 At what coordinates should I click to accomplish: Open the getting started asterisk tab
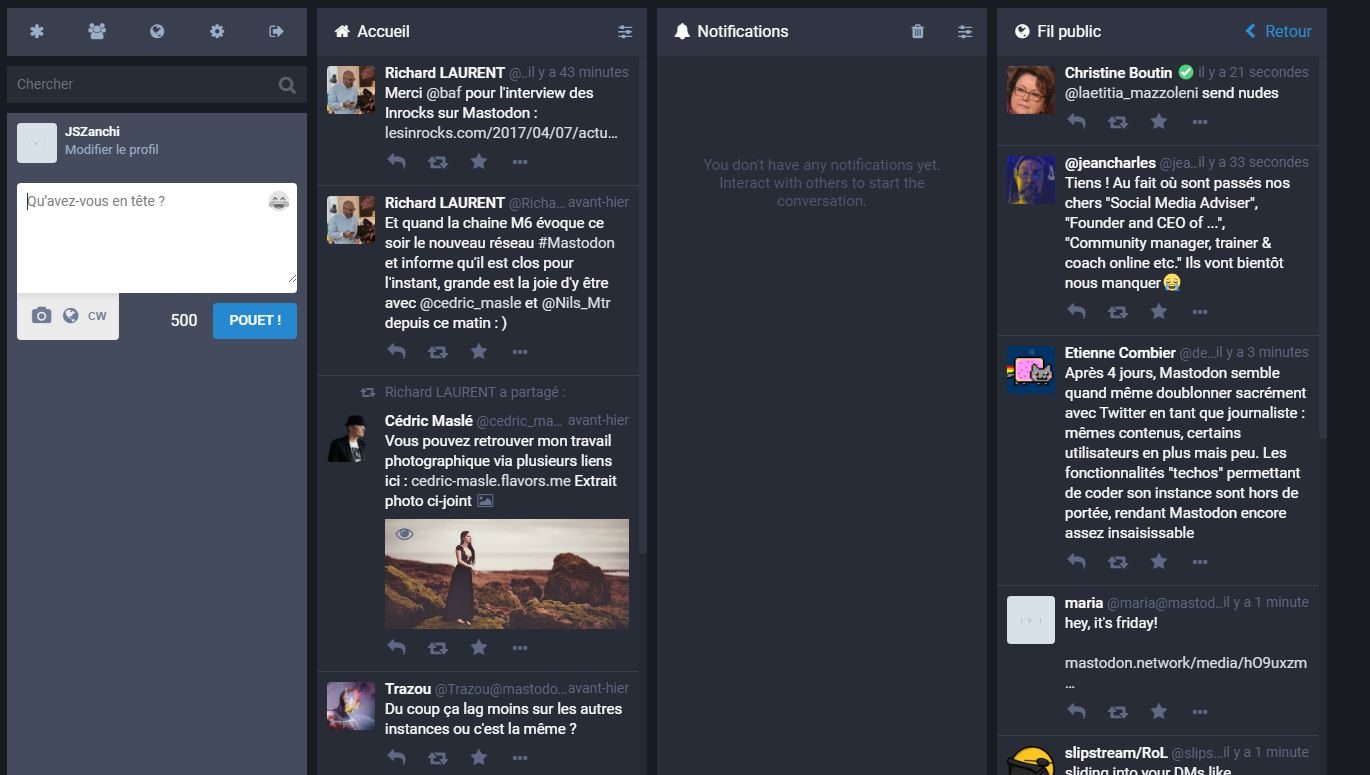[x=37, y=32]
